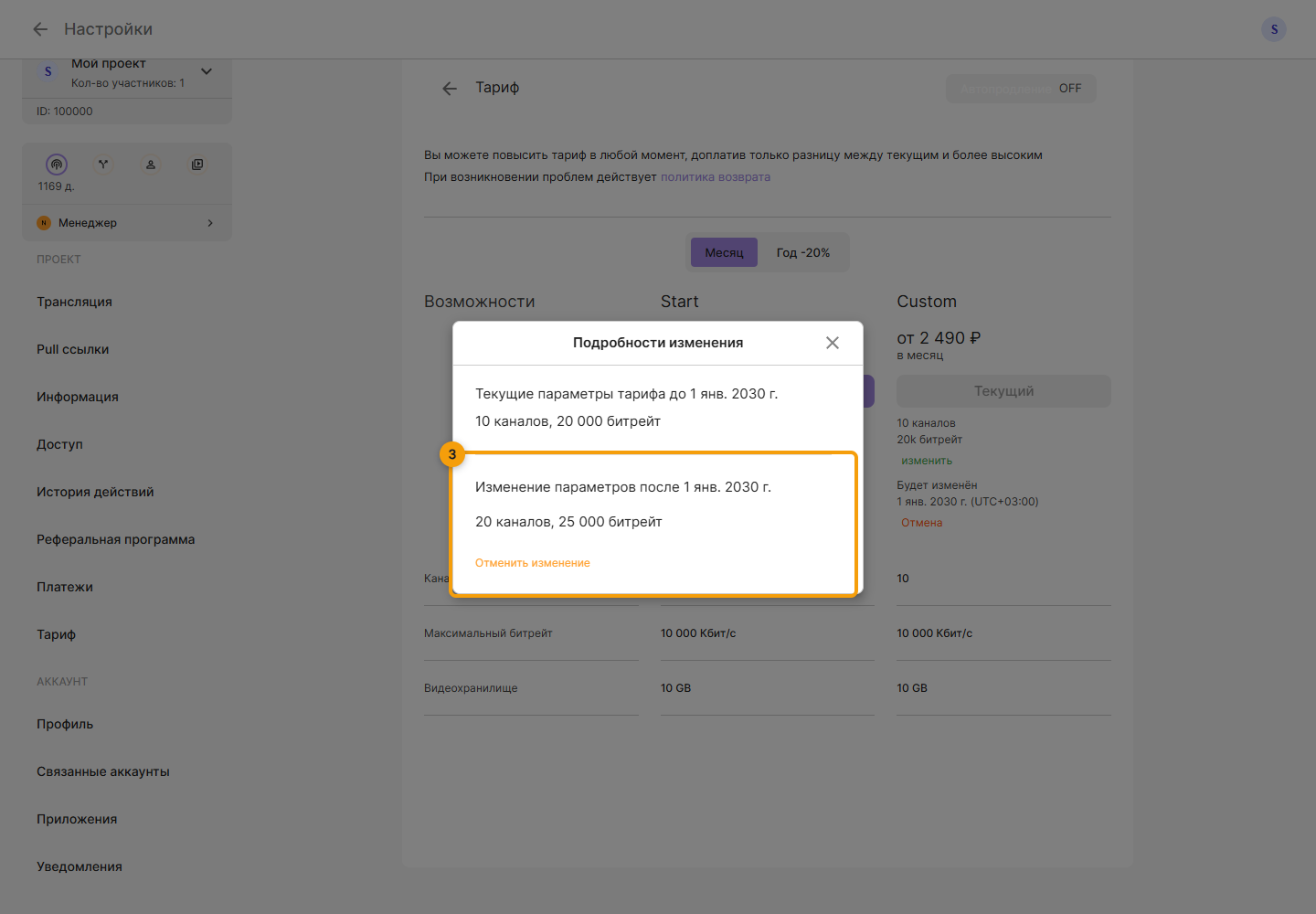Click the Отменить изменение link
The width and height of the screenshot is (1316, 914).
point(533,563)
